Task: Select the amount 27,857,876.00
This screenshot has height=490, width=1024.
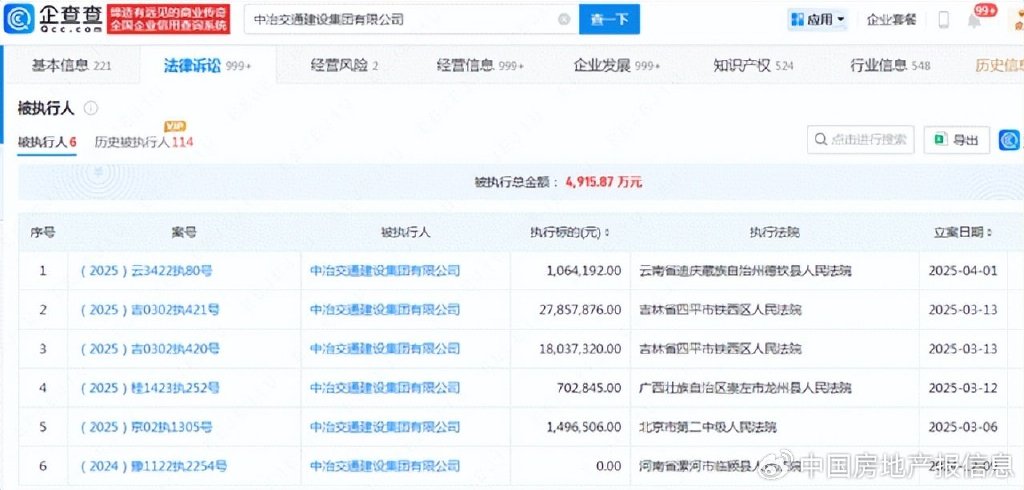Action: pos(581,310)
